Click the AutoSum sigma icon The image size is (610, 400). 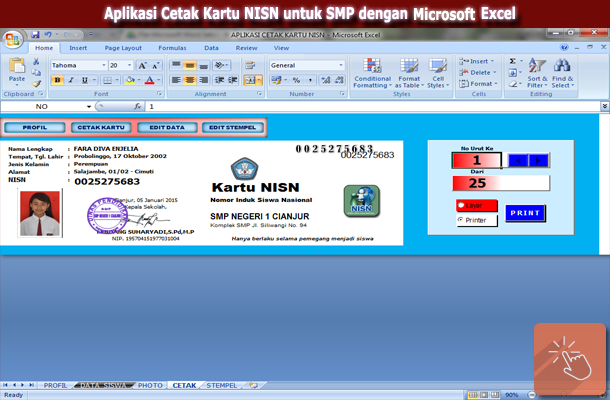pos(513,61)
